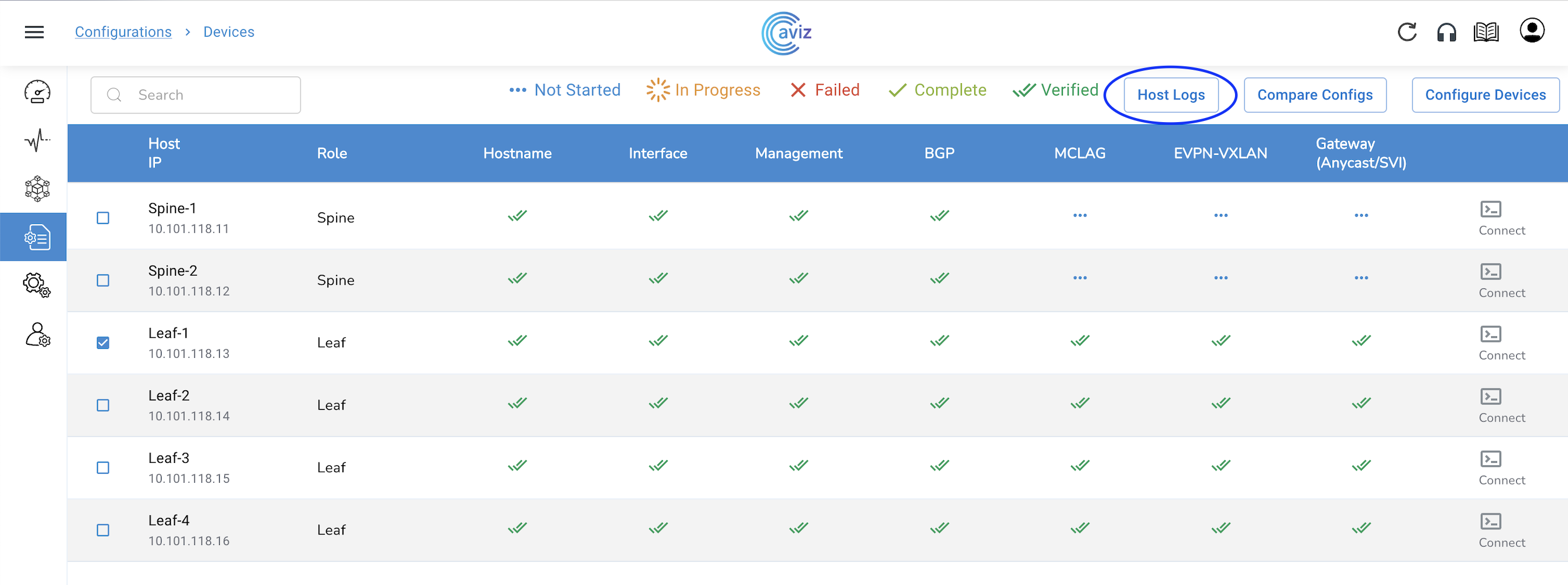The height and width of the screenshot is (585, 1568).
Task: Open the documentation book icon
Action: 1486,32
